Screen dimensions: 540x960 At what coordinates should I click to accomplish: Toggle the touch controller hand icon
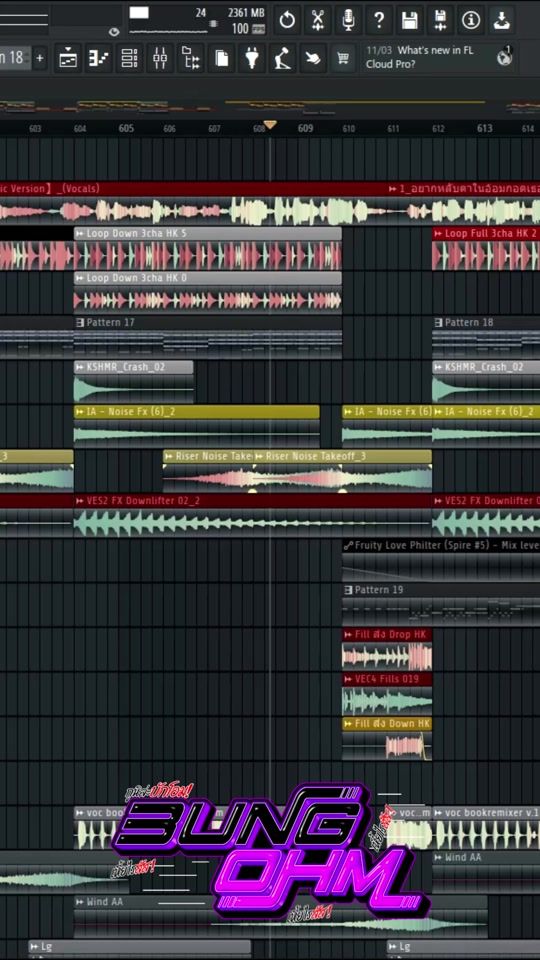(x=313, y=59)
